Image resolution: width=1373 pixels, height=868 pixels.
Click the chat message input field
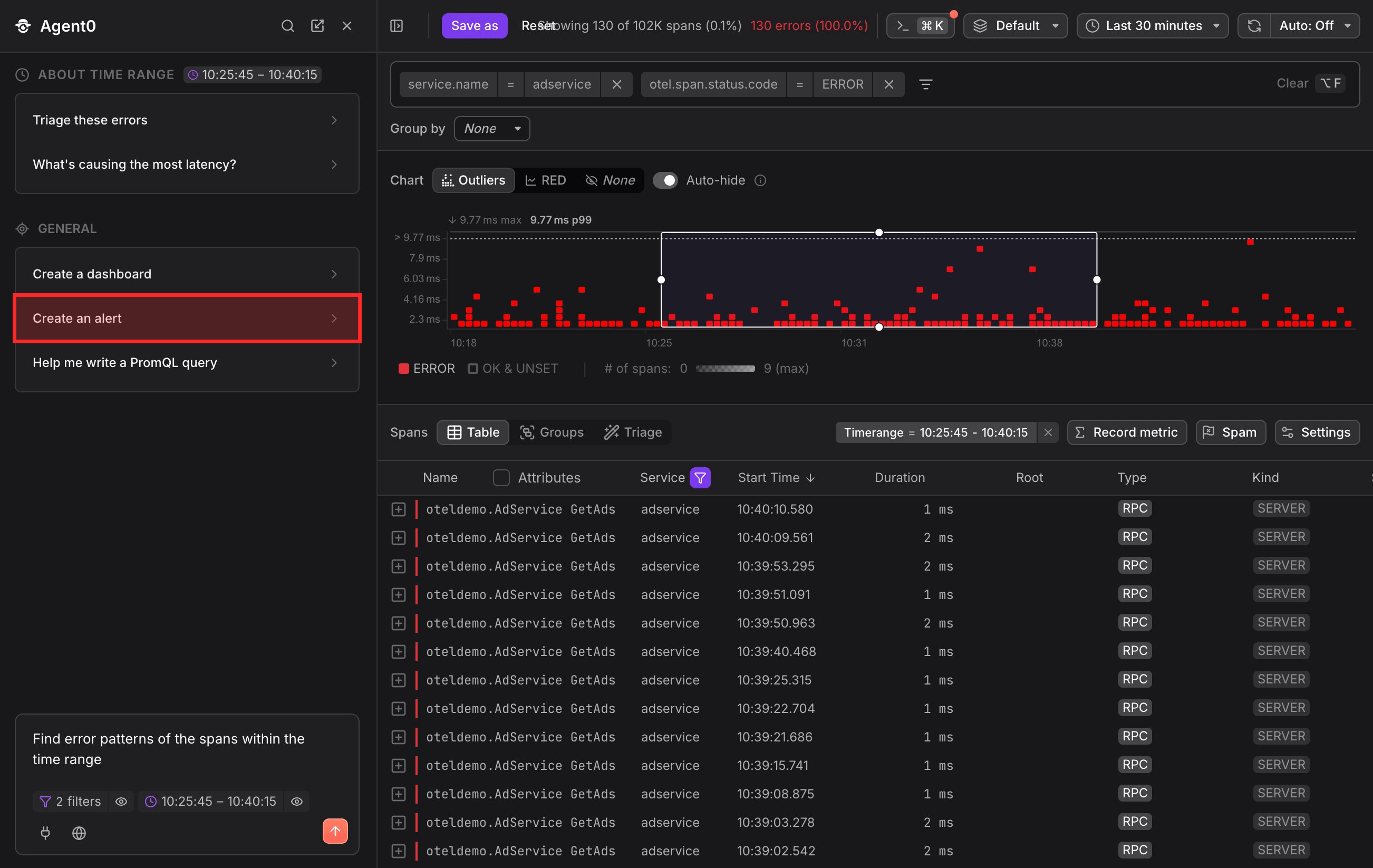pyautogui.click(x=187, y=749)
